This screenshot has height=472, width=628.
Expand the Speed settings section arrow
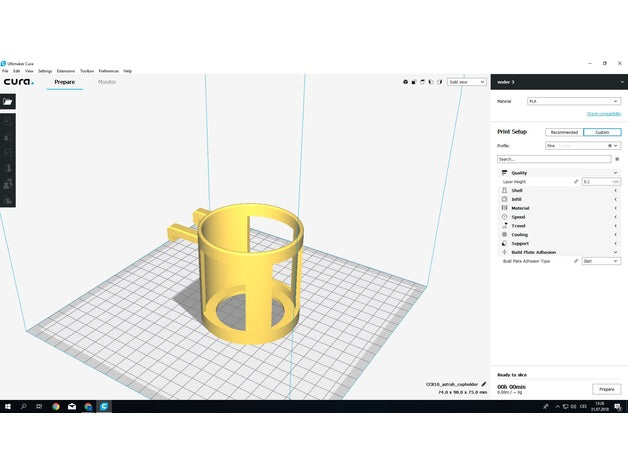(x=616, y=217)
